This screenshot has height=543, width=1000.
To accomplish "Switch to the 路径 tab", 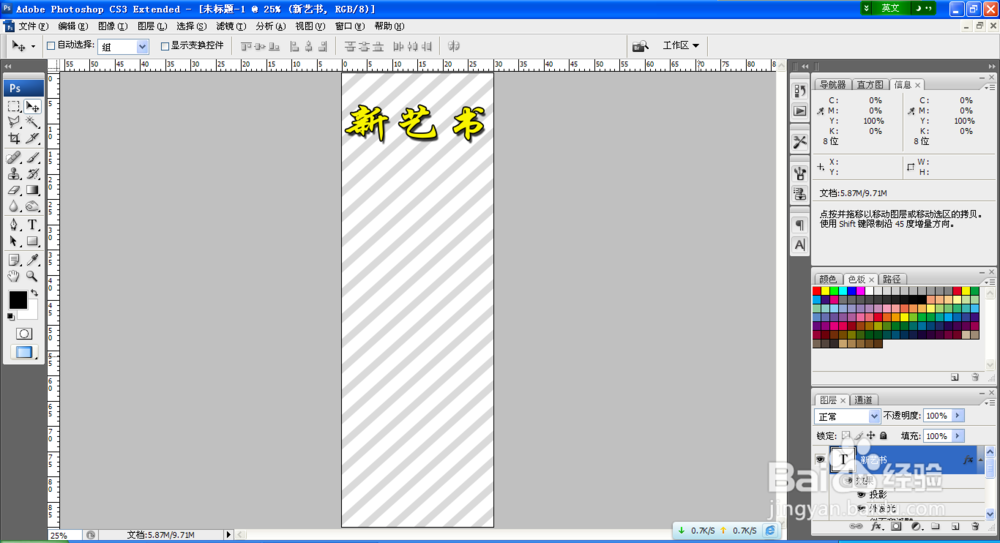I will (x=892, y=279).
